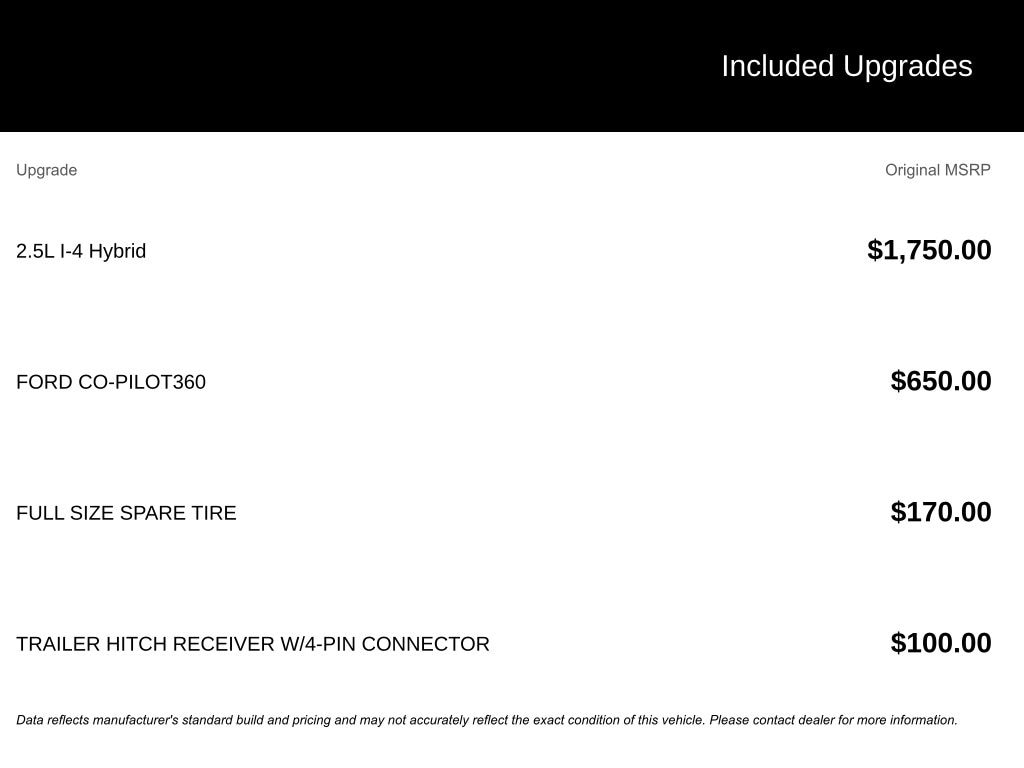1024x768 pixels.
Task: Select the FORD CO-PILOT360 upgrade
Action: click(111, 382)
